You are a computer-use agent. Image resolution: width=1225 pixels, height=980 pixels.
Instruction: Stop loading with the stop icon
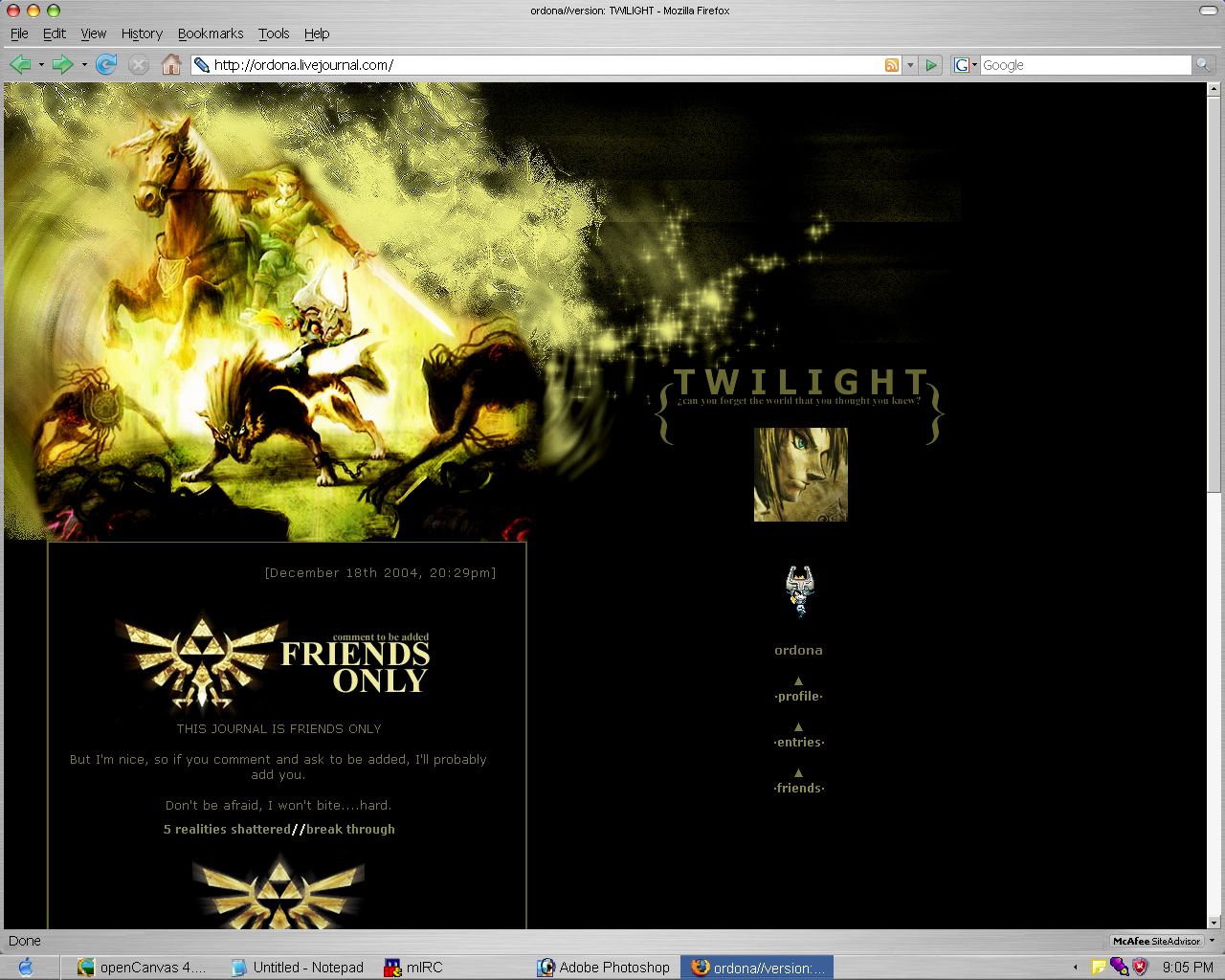click(x=139, y=64)
